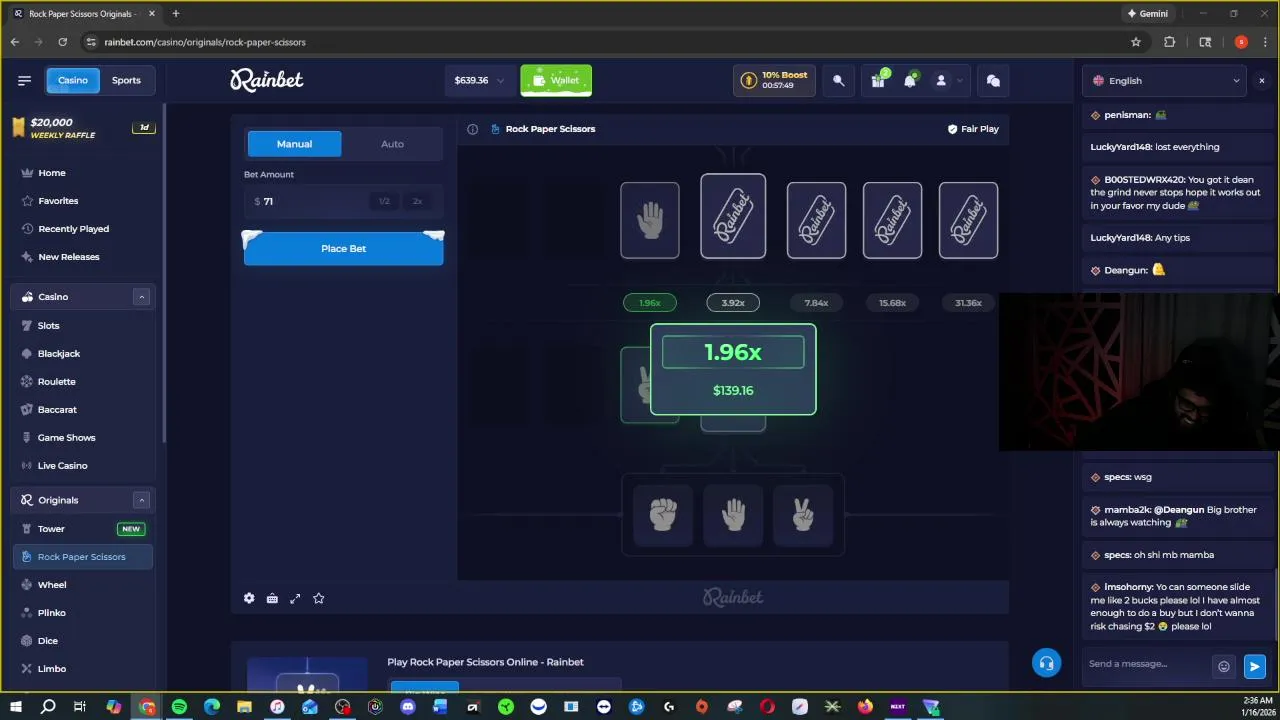Click the chat message input

click(1147, 664)
